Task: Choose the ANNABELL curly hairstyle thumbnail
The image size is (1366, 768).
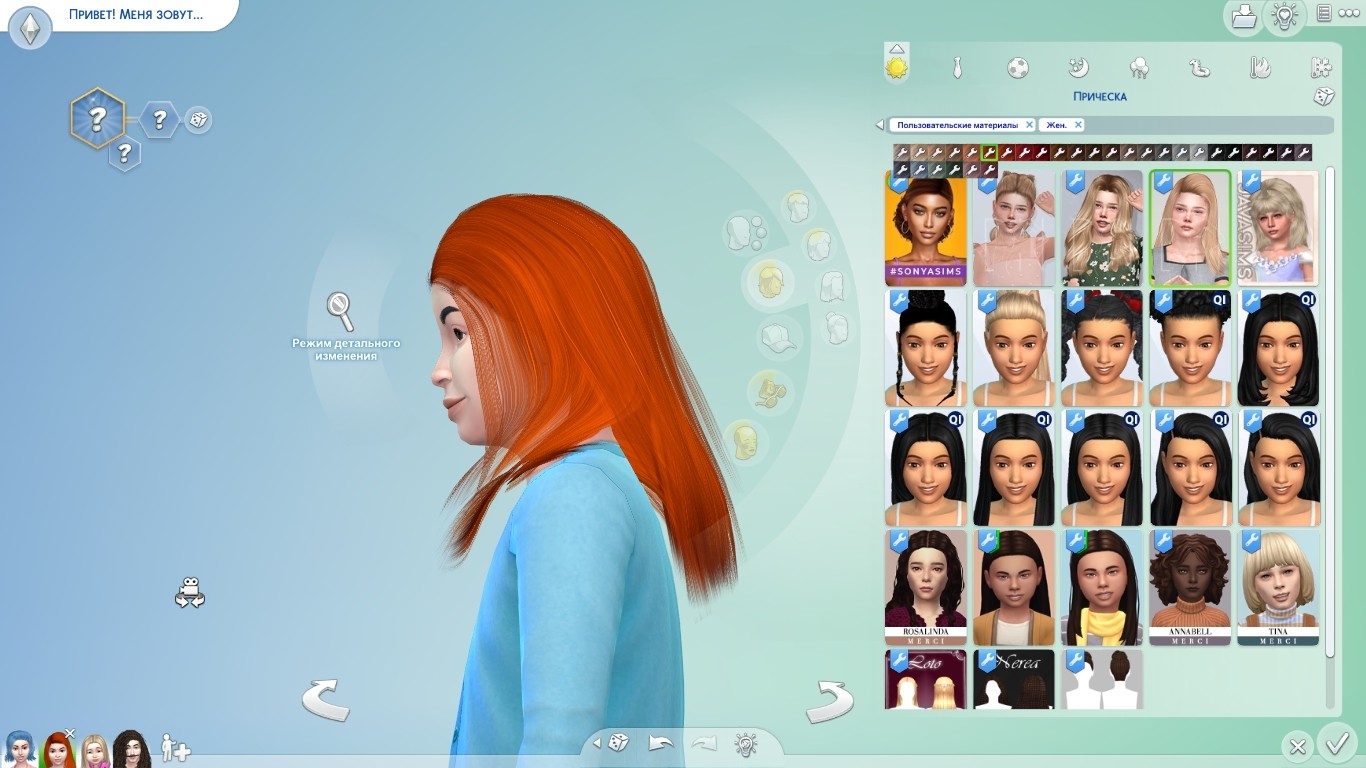Action: point(1189,588)
